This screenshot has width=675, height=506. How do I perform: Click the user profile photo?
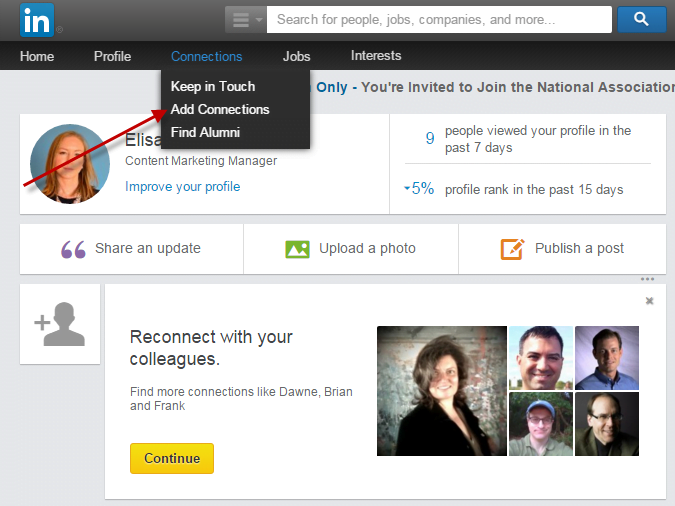coord(70,164)
